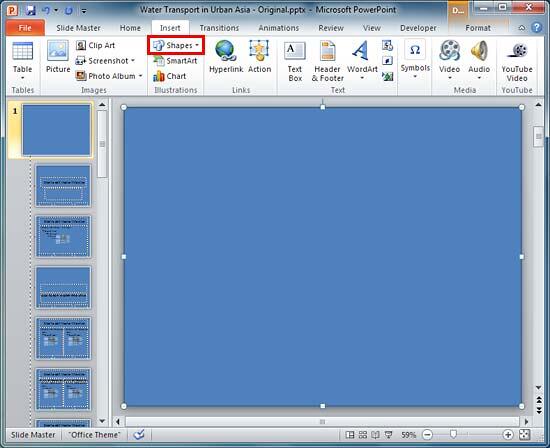Screen dimensions: 550x448
Task: Click the Save icon in the title bar
Action: pyautogui.click(x=31, y=10)
